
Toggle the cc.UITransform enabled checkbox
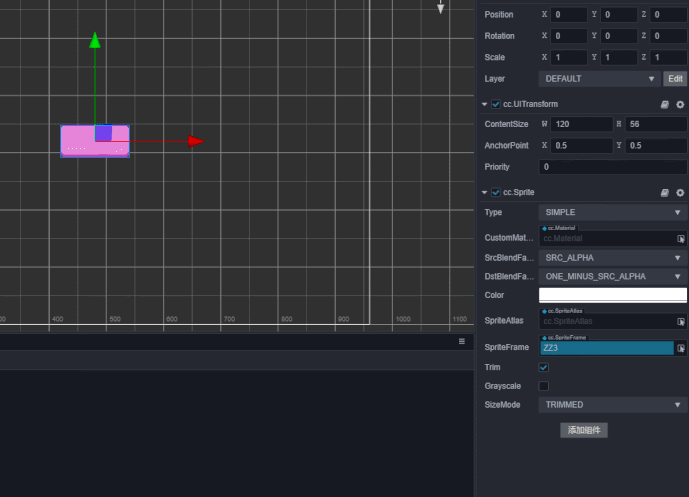[x=496, y=105]
